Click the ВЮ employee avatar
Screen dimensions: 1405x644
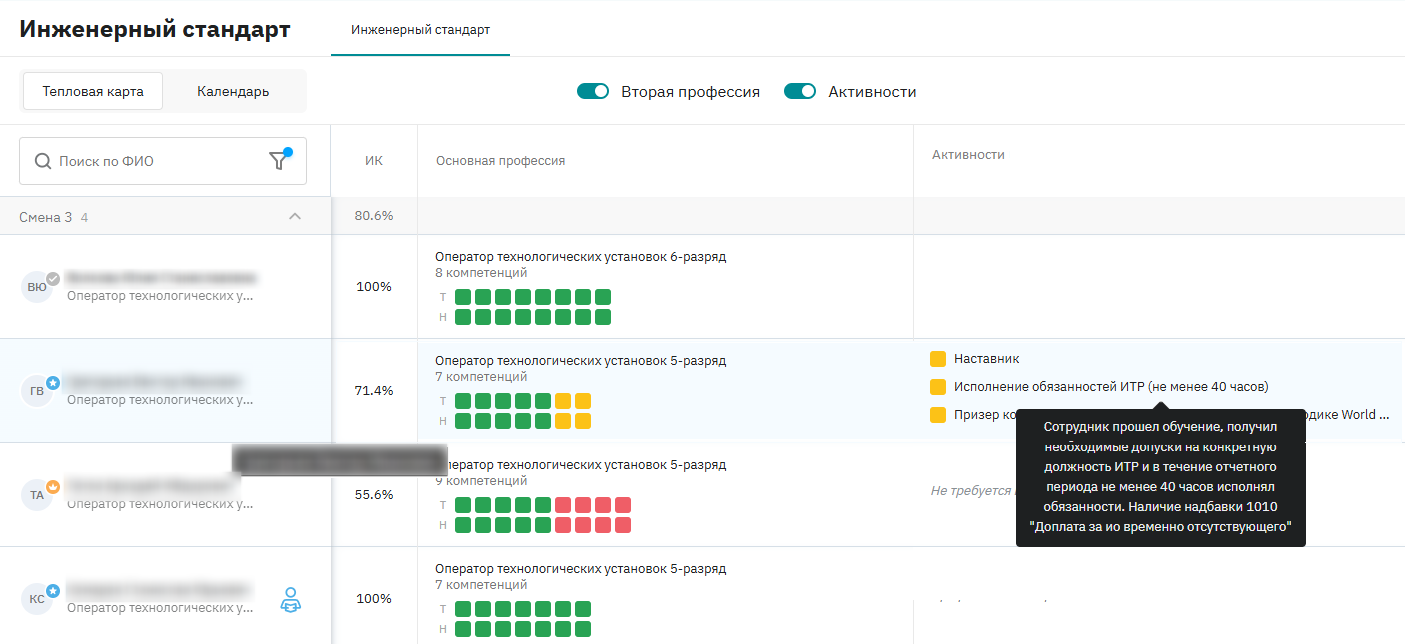pos(36,287)
